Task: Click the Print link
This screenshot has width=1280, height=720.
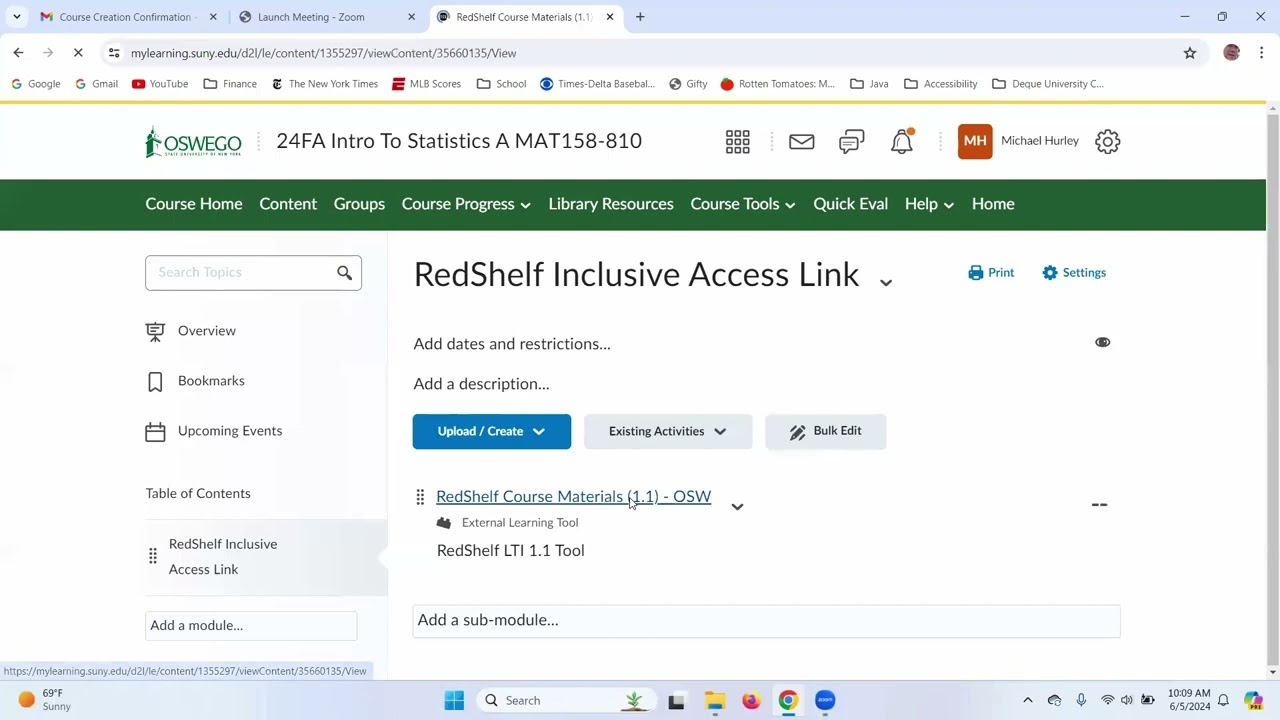Action: tap(991, 272)
